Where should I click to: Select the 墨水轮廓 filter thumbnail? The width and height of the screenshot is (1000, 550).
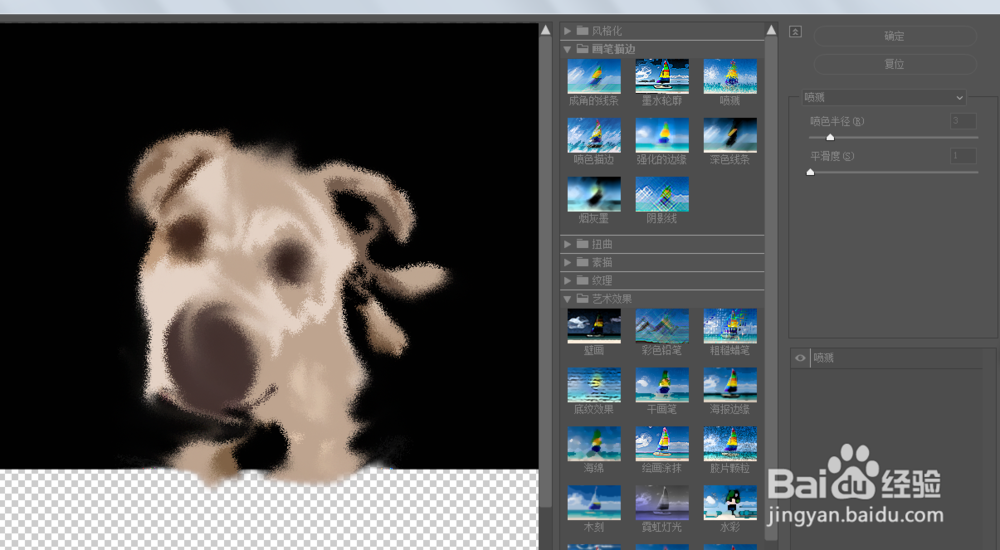[x=662, y=77]
